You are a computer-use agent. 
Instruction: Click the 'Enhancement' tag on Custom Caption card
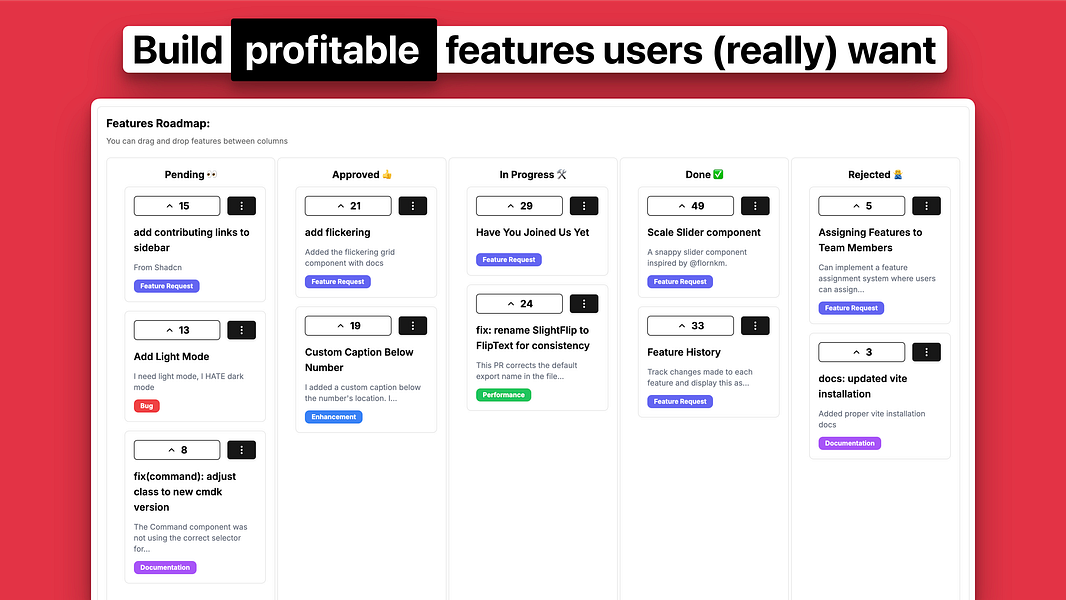pos(333,416)
